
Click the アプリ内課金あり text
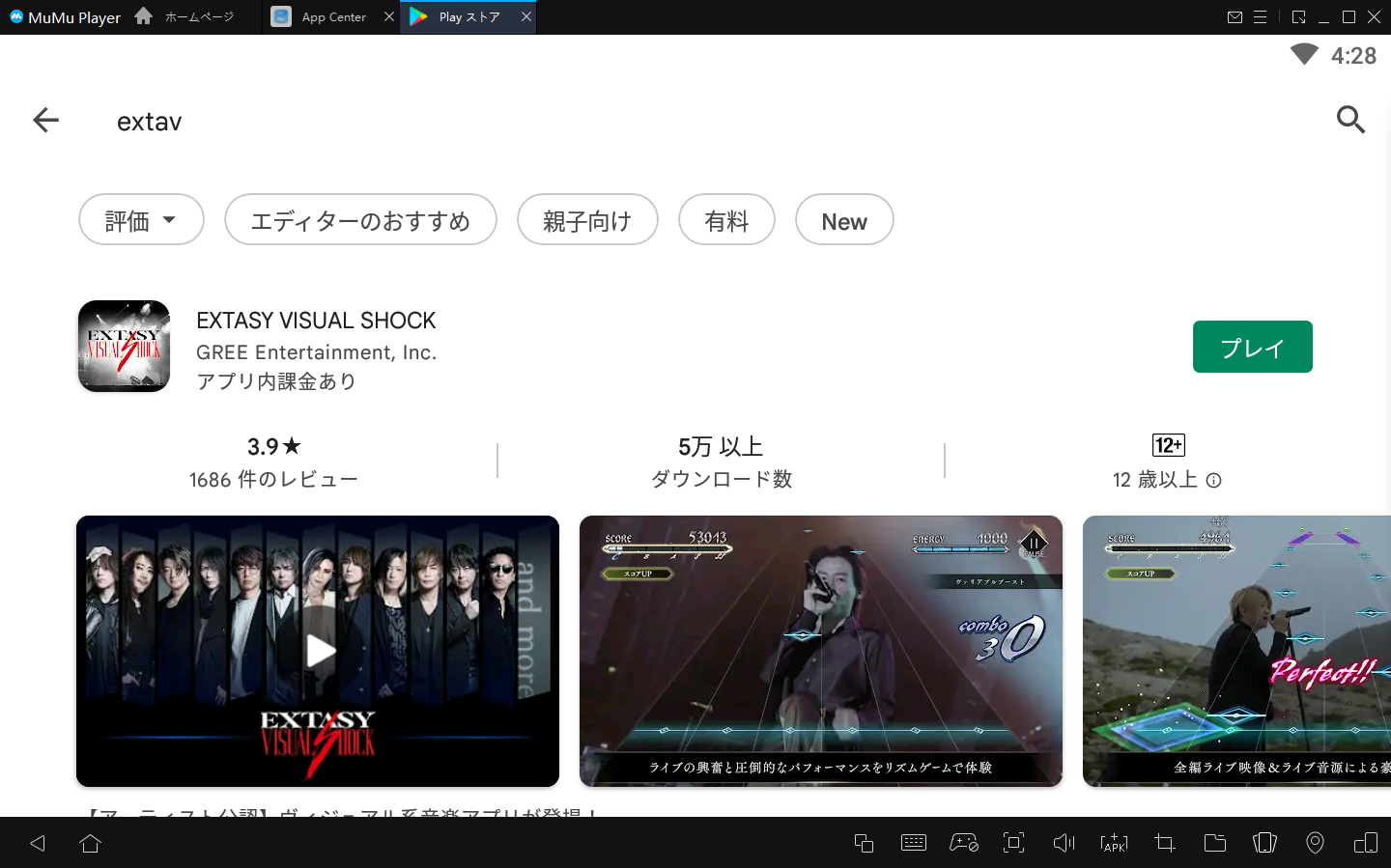click(276, 381)
